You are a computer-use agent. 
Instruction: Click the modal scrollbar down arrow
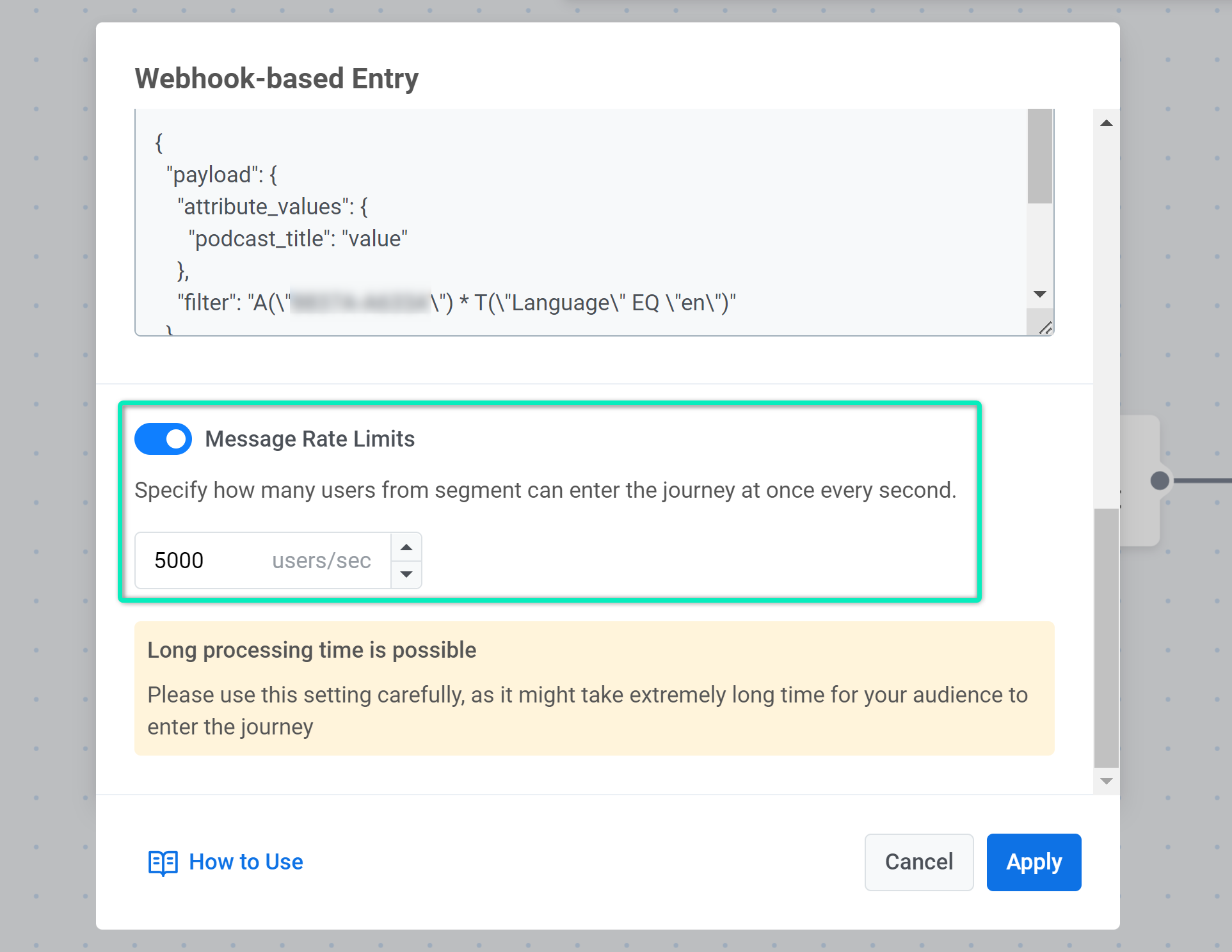1106,781
